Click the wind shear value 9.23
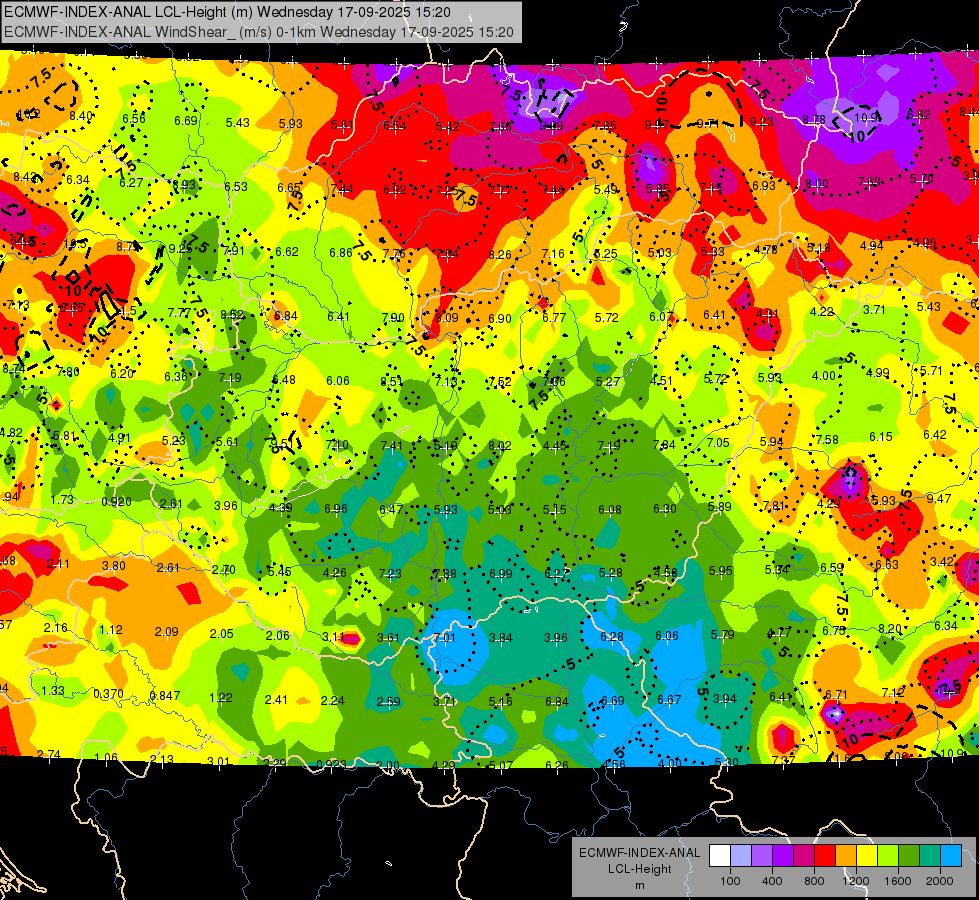The width and height of the screenshot is (979, 900). click(x=762, y=122)
